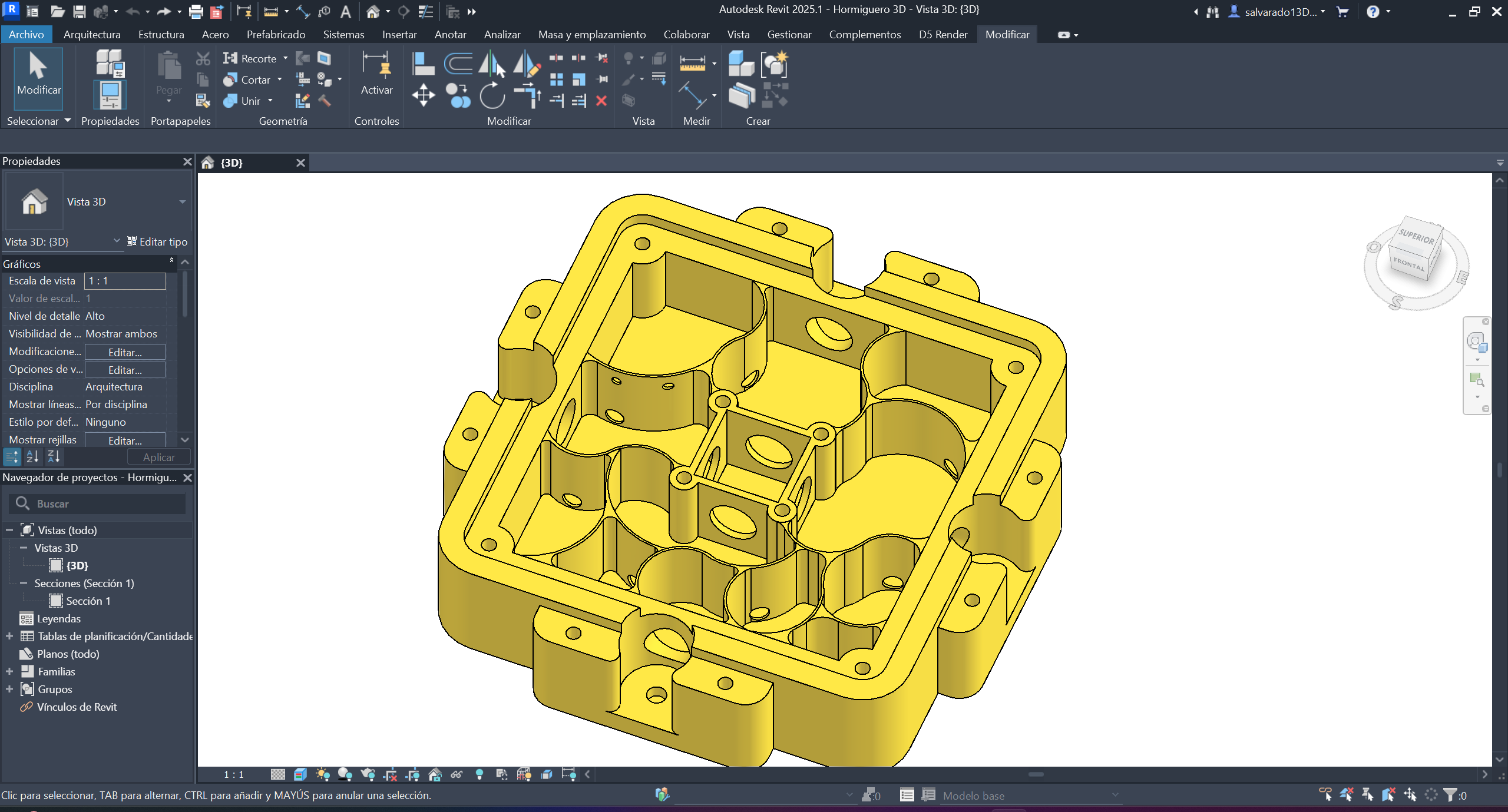This screenshot has height=812, width=1508.
Task: Click the Editar tipo button
Action: 157,241
